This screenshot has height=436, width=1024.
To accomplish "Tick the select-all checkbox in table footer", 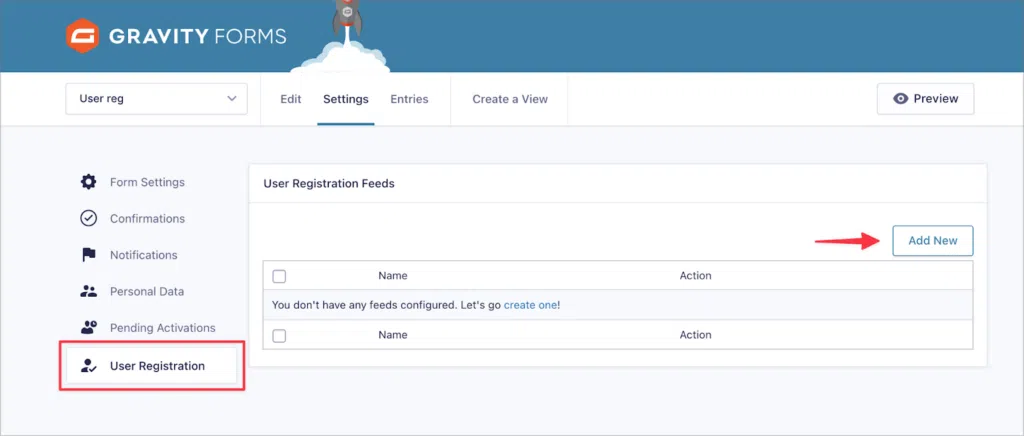I will [280, 335].
